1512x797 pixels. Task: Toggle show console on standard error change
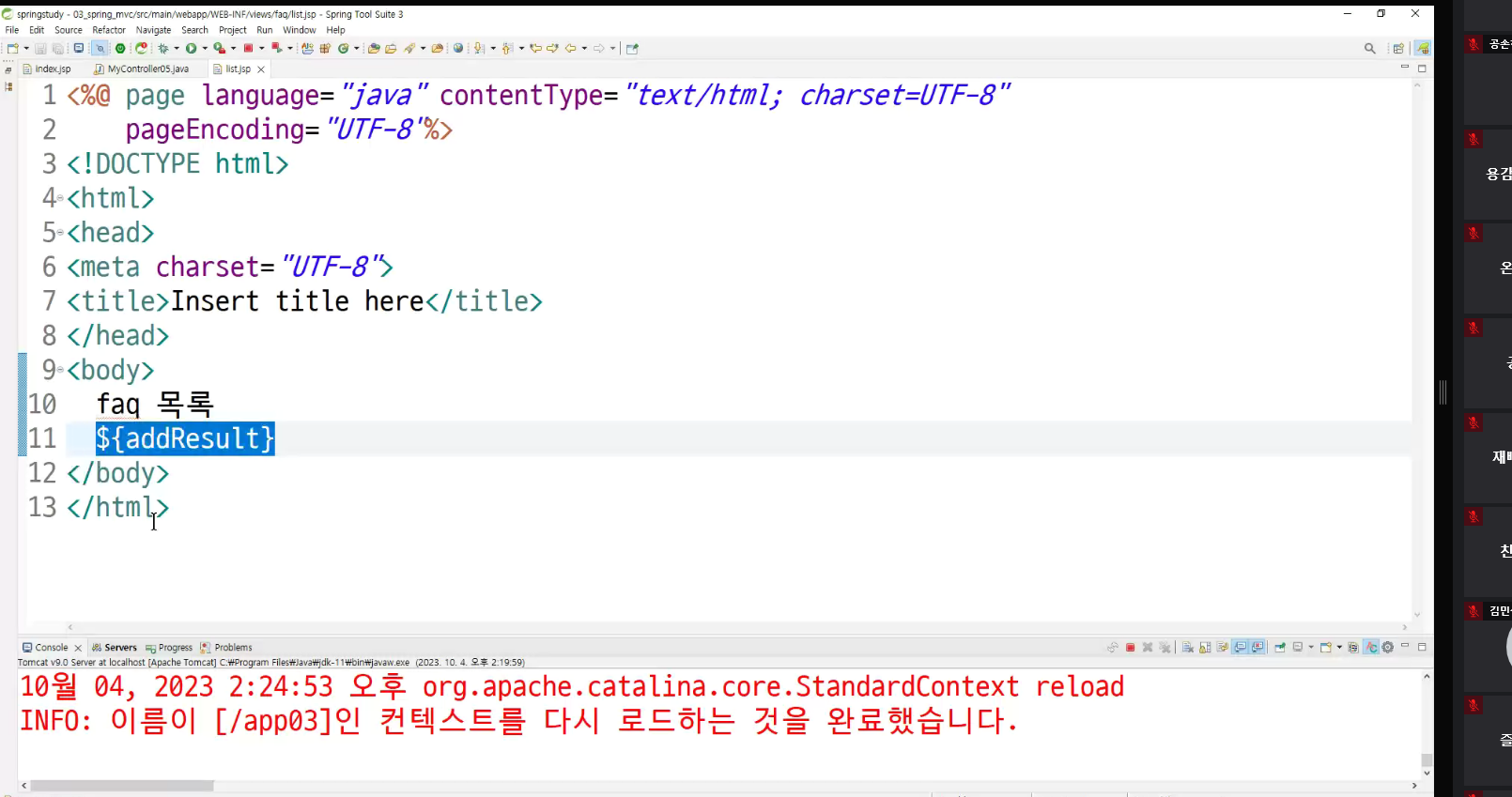tap(1257, 647)
